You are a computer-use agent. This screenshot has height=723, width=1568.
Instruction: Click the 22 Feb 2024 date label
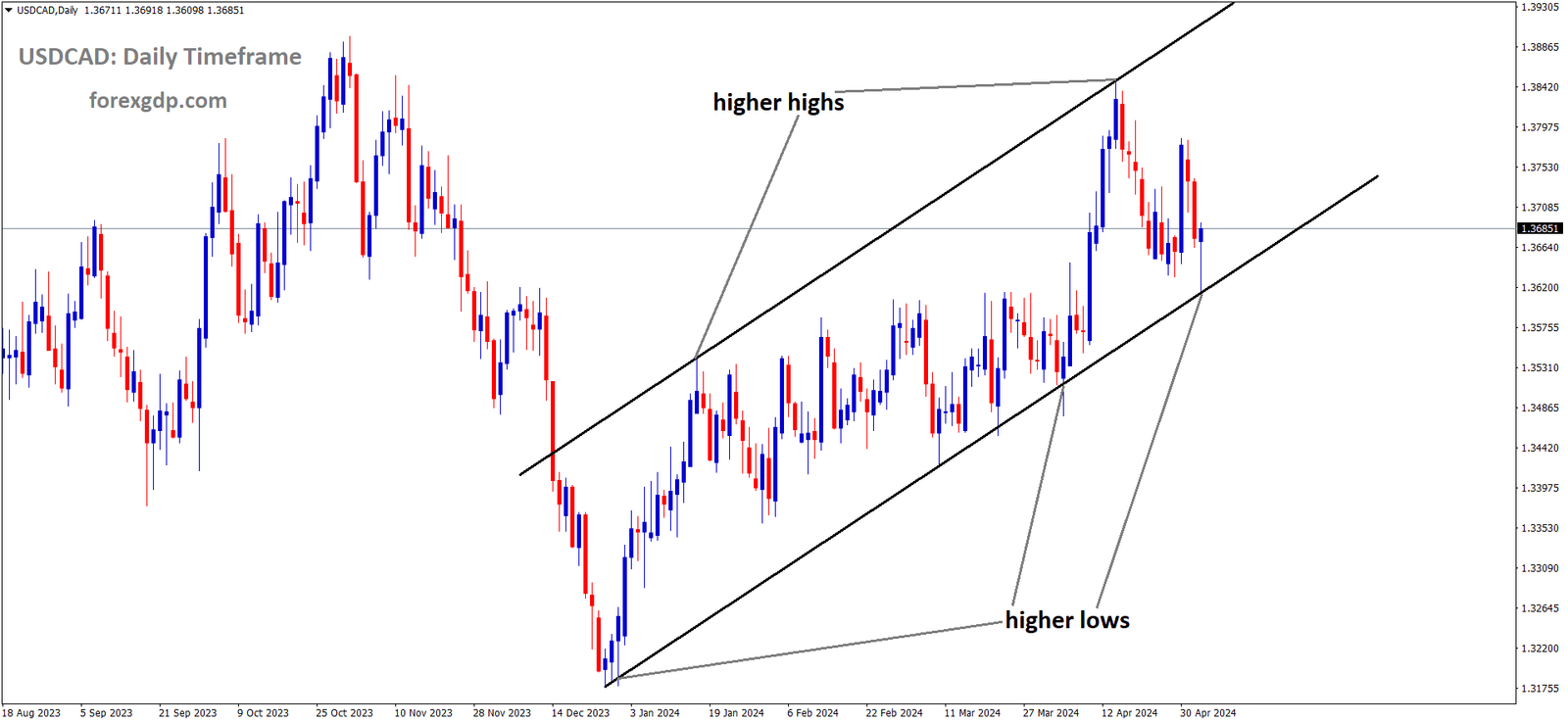[x=895, y=713]
